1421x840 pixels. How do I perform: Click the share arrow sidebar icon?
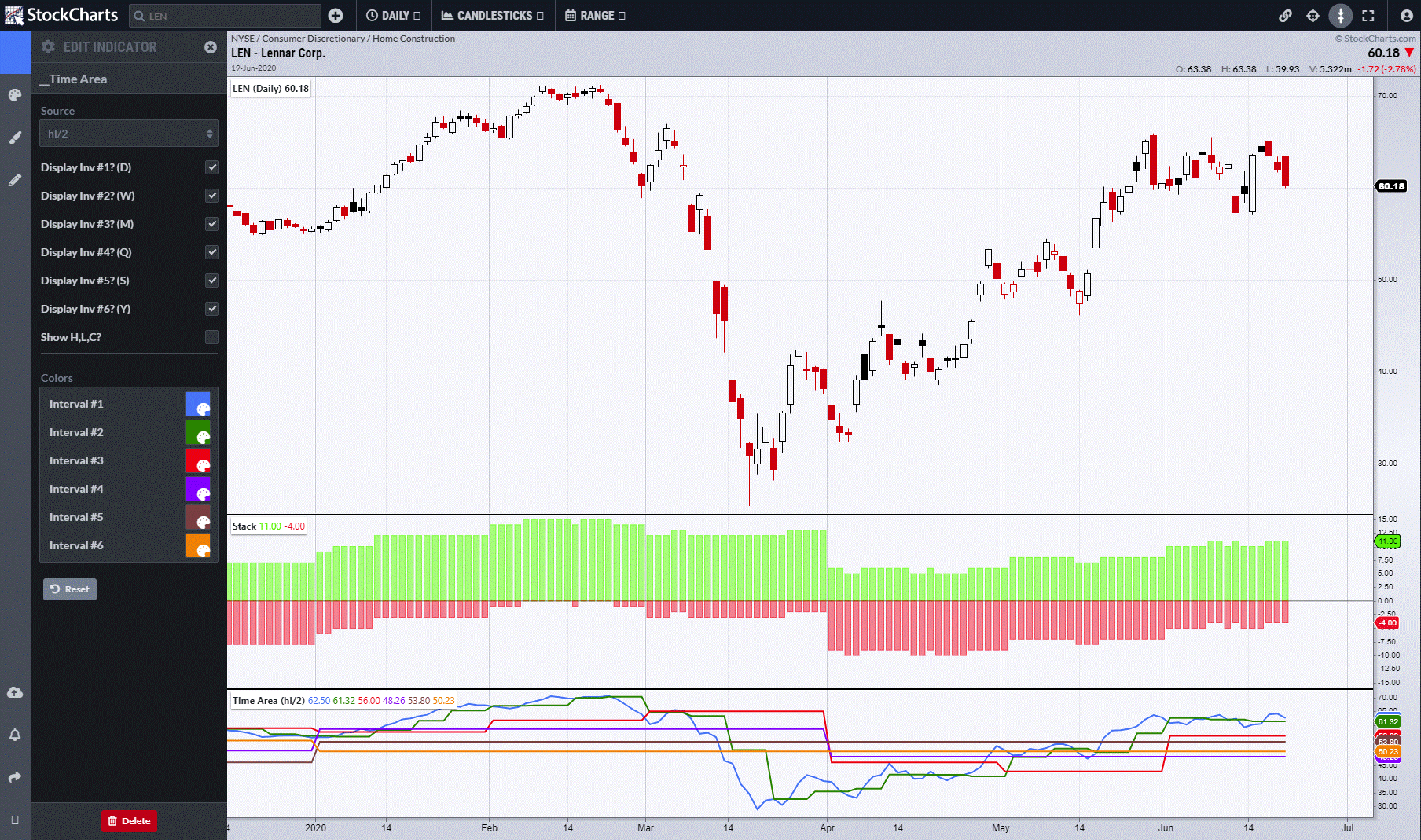(x=15, y=777)
